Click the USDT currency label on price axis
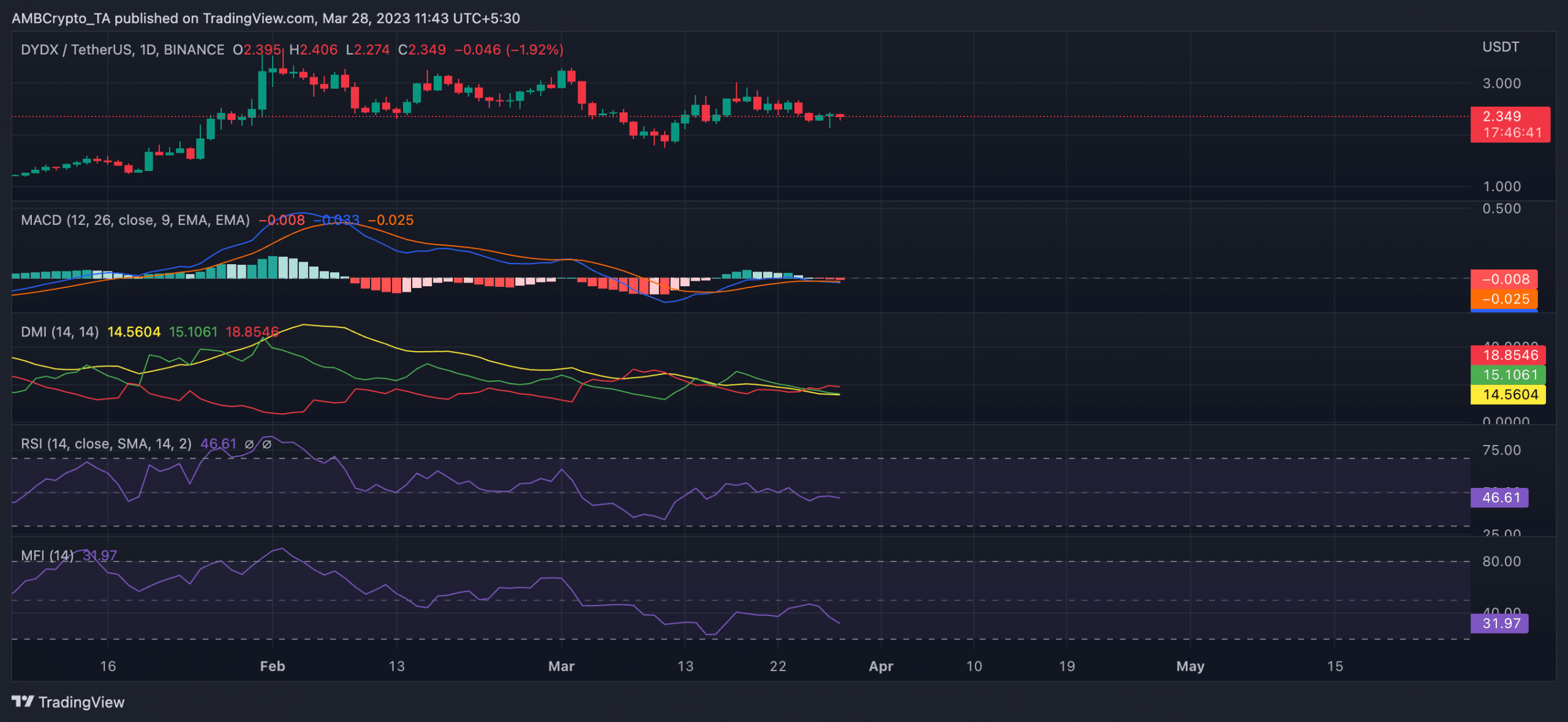This screenshot has width=1568, height=722. point(1500,47)
